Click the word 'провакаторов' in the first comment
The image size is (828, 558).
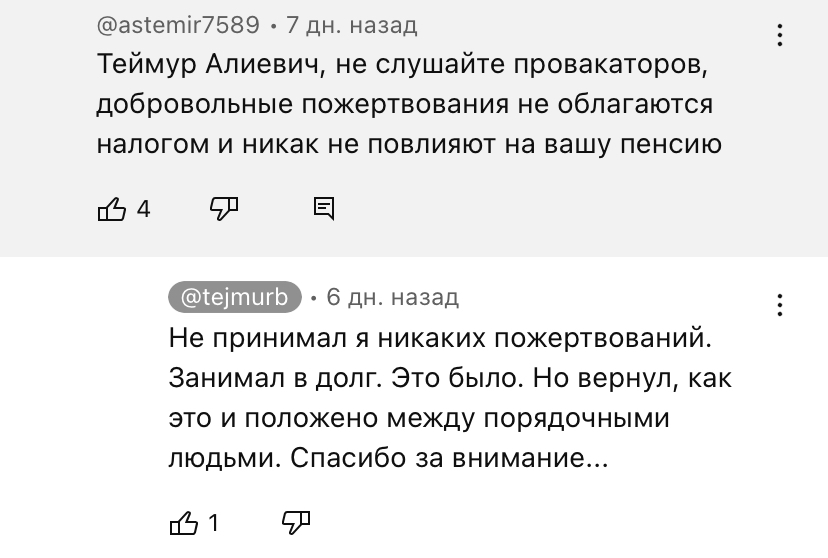(x=610, y=65)
